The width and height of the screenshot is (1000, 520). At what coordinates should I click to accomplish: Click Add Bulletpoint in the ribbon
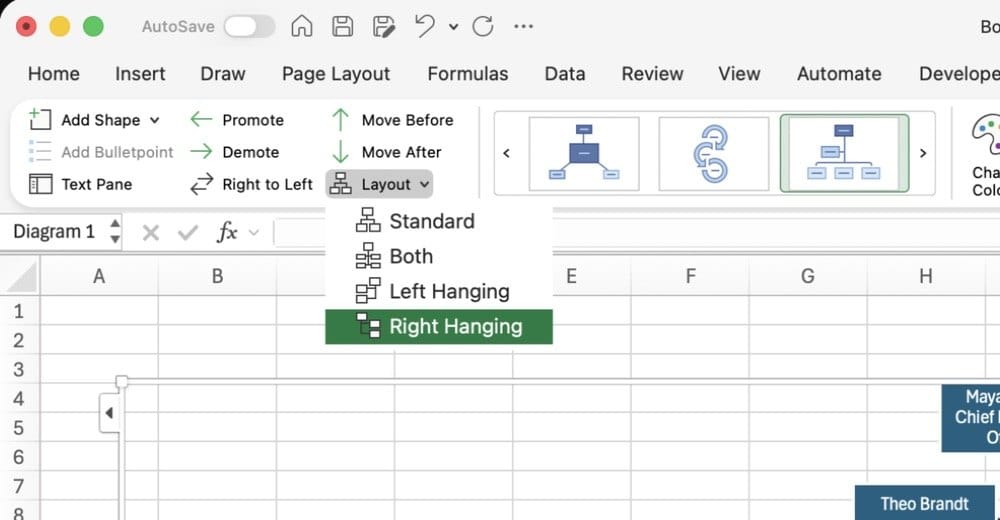pos(101,152)
